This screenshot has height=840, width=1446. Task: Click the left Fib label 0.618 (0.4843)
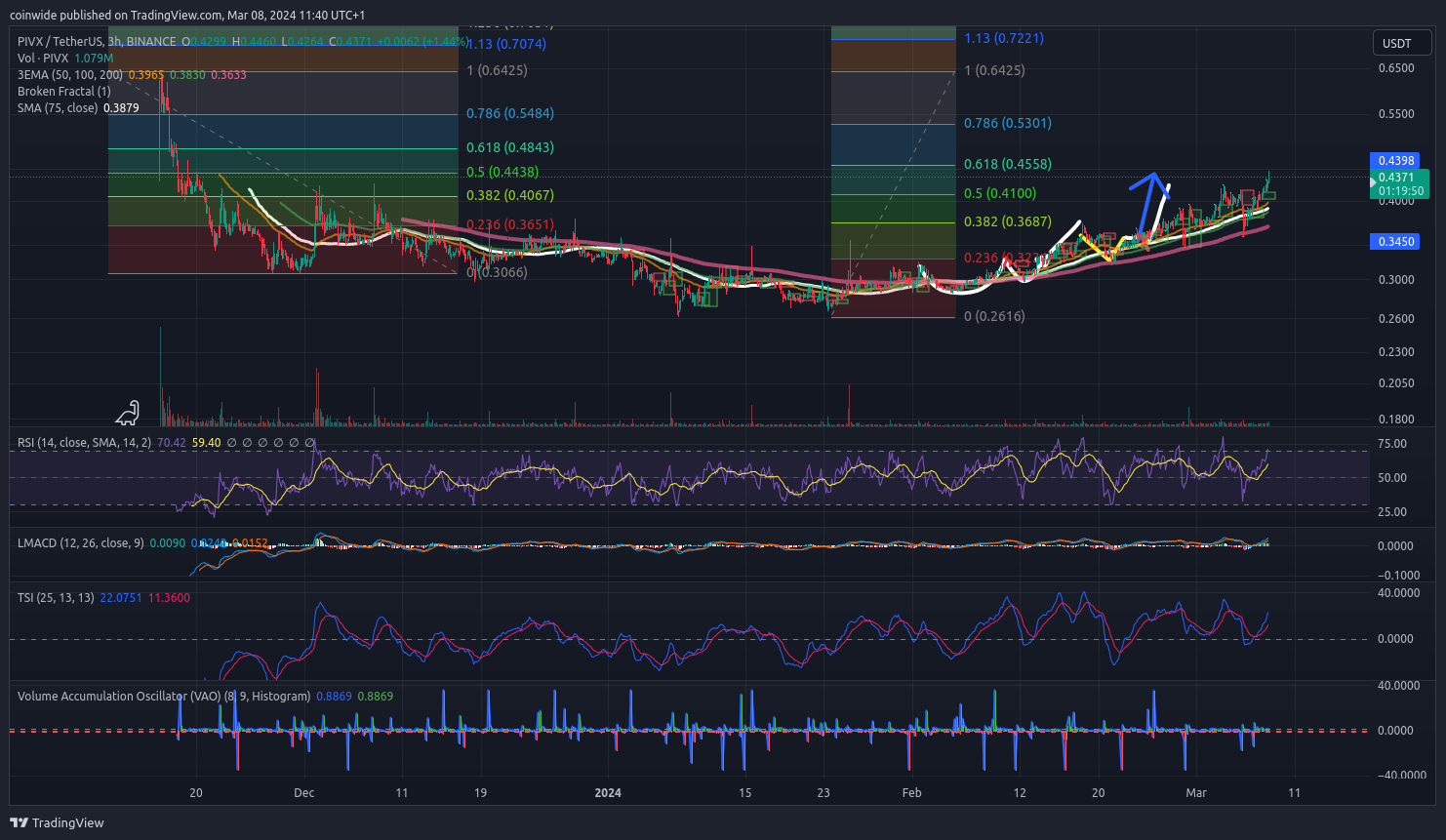click(510, 147)
